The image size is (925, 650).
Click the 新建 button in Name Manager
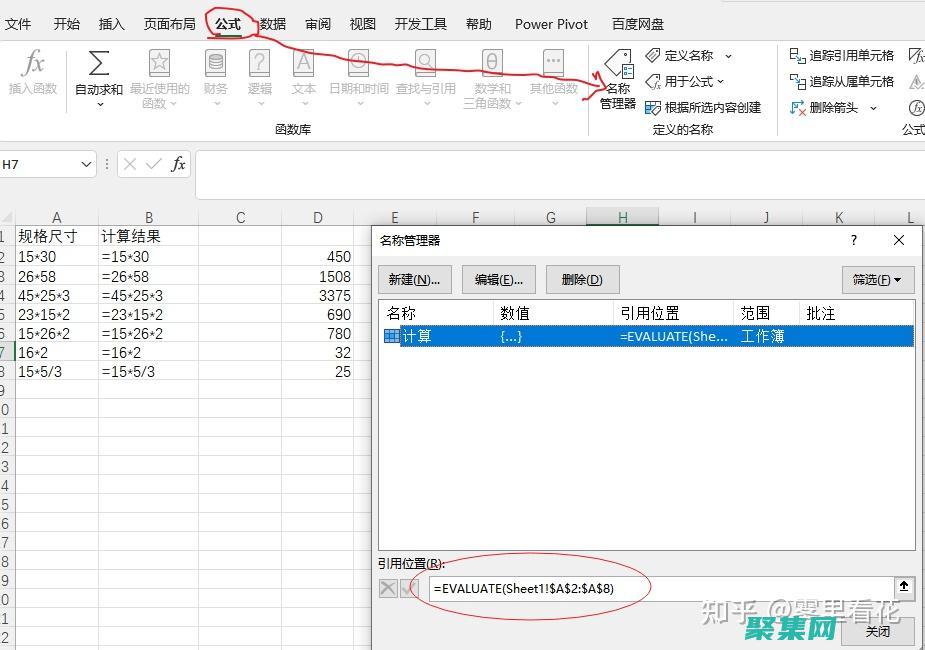[x=415, y=279]
